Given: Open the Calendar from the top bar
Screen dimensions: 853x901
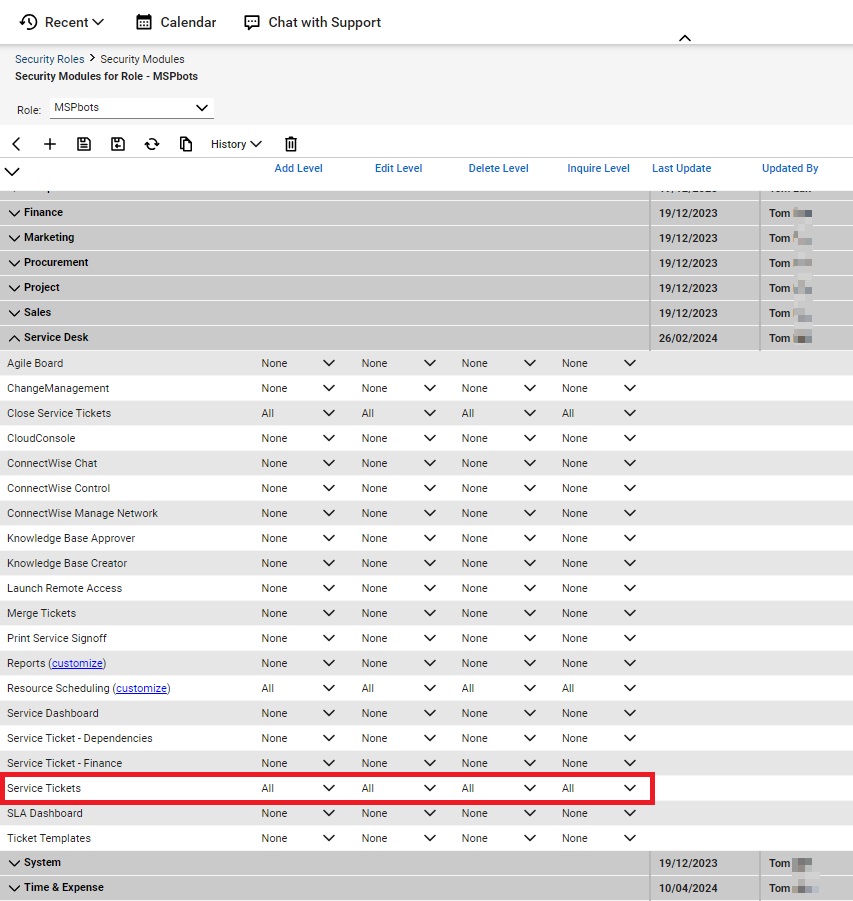Looking at the screenshot, I should click(x=176, y=22).
